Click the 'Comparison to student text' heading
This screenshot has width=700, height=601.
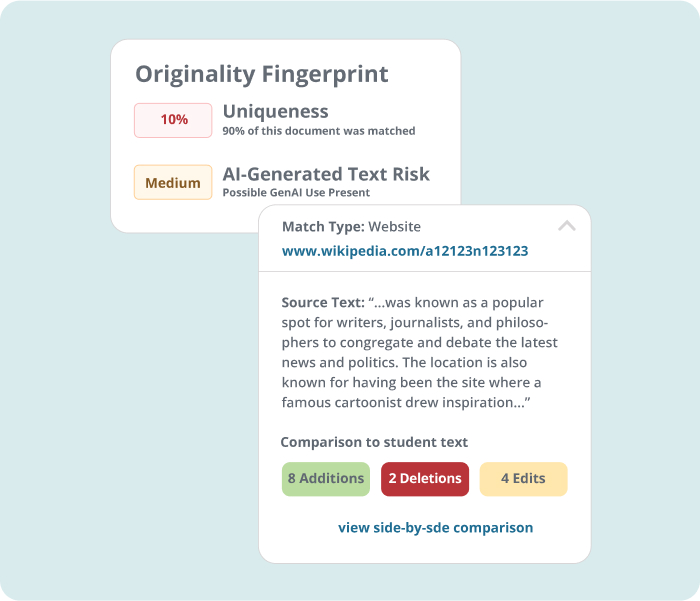[x=374, y=442]
